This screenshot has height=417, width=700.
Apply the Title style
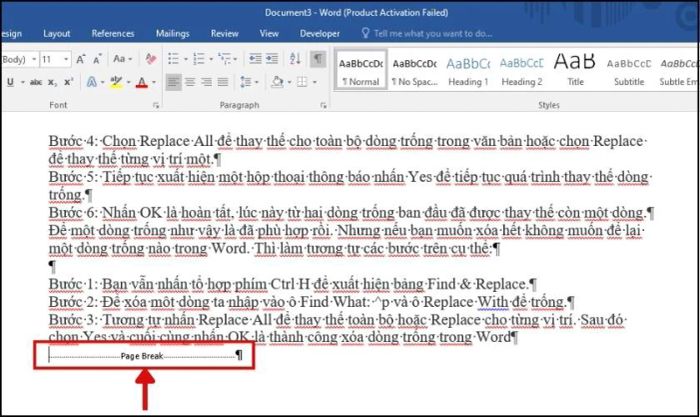575,71
